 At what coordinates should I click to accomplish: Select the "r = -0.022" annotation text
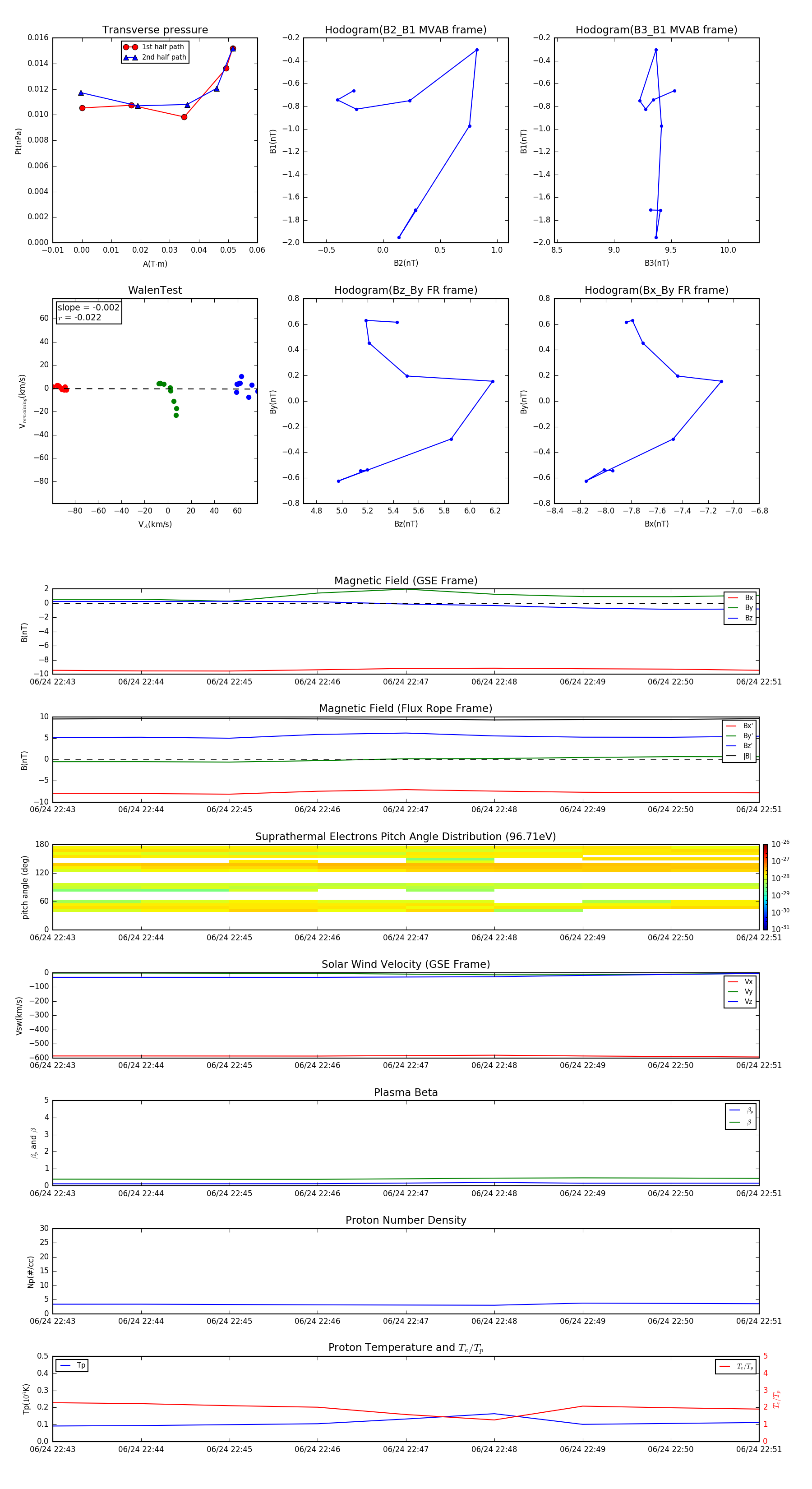click(80, 317)
